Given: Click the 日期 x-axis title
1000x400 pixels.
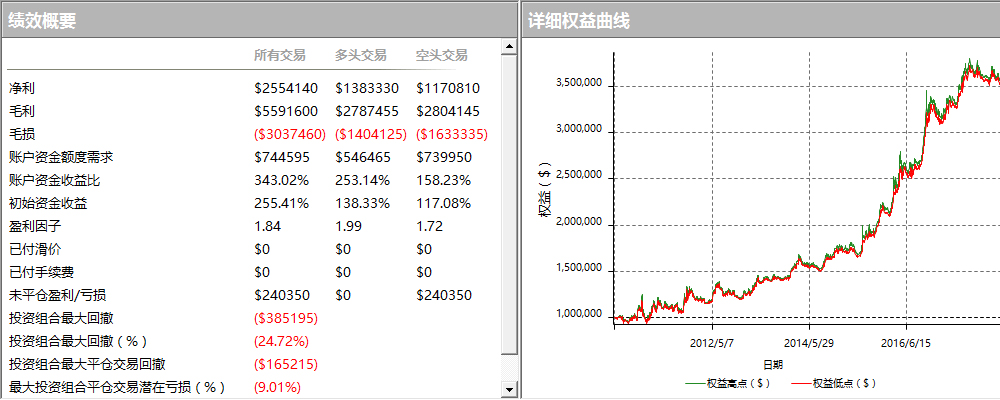Looking at the screenshot, I should [x=773, y=364].
